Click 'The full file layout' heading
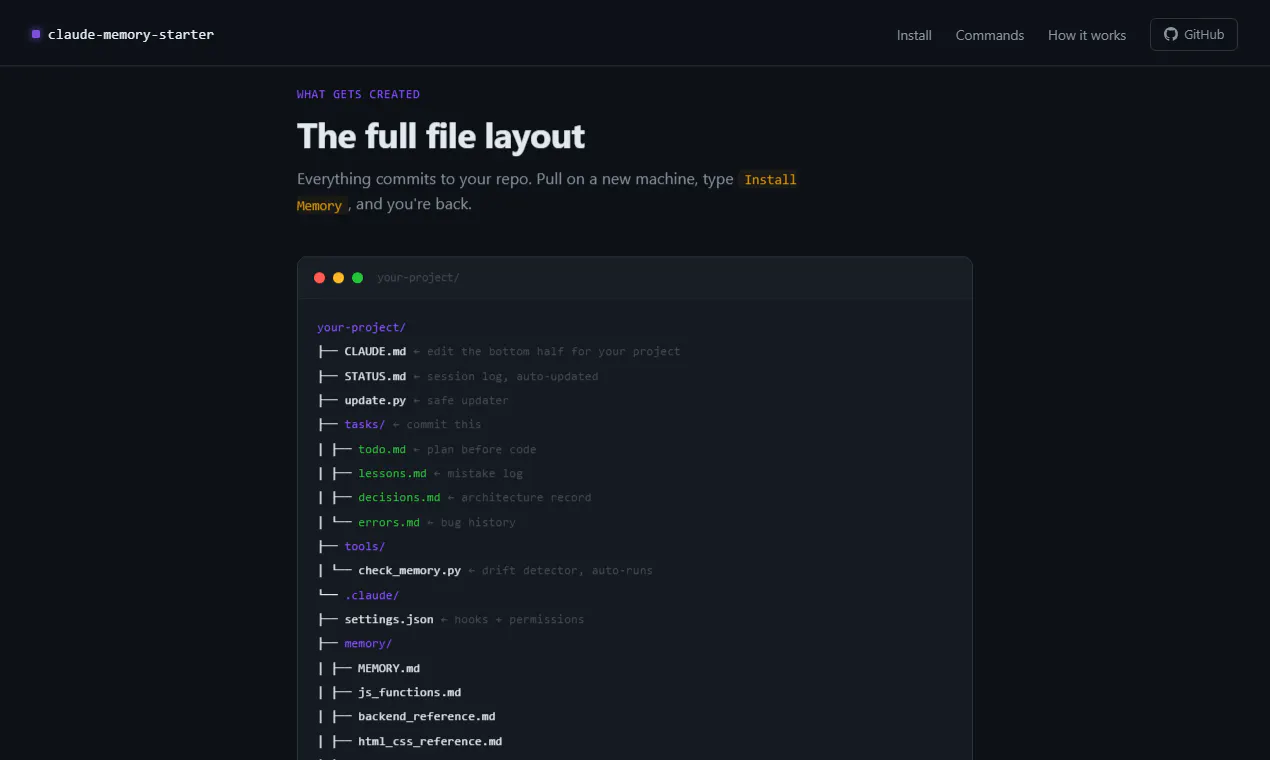1270x760 pixels. click(x=441, y=136)
